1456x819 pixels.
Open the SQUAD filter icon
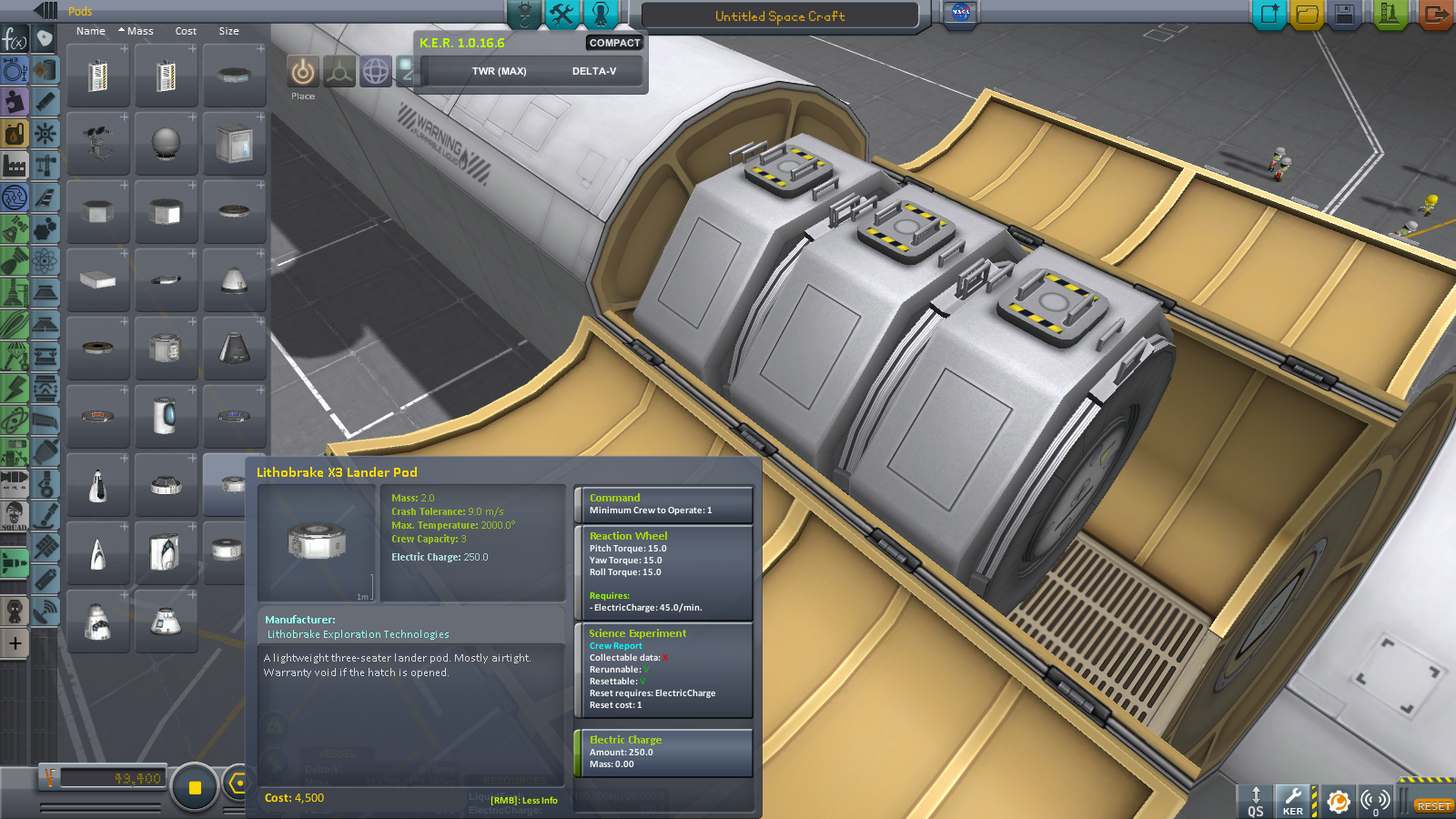click(15, 515)
